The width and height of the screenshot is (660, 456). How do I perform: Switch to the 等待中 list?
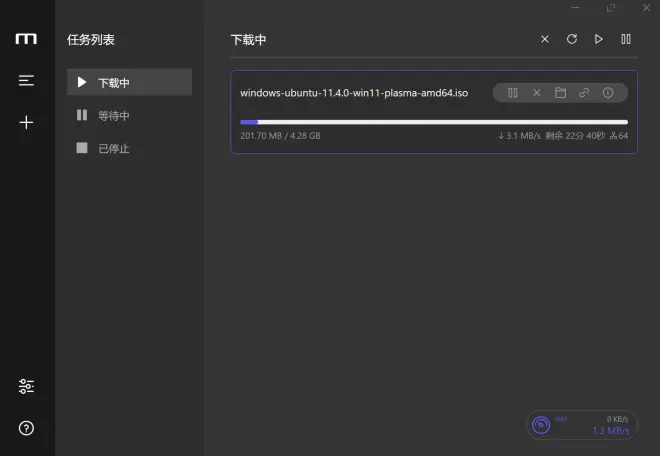click(130, 115)
